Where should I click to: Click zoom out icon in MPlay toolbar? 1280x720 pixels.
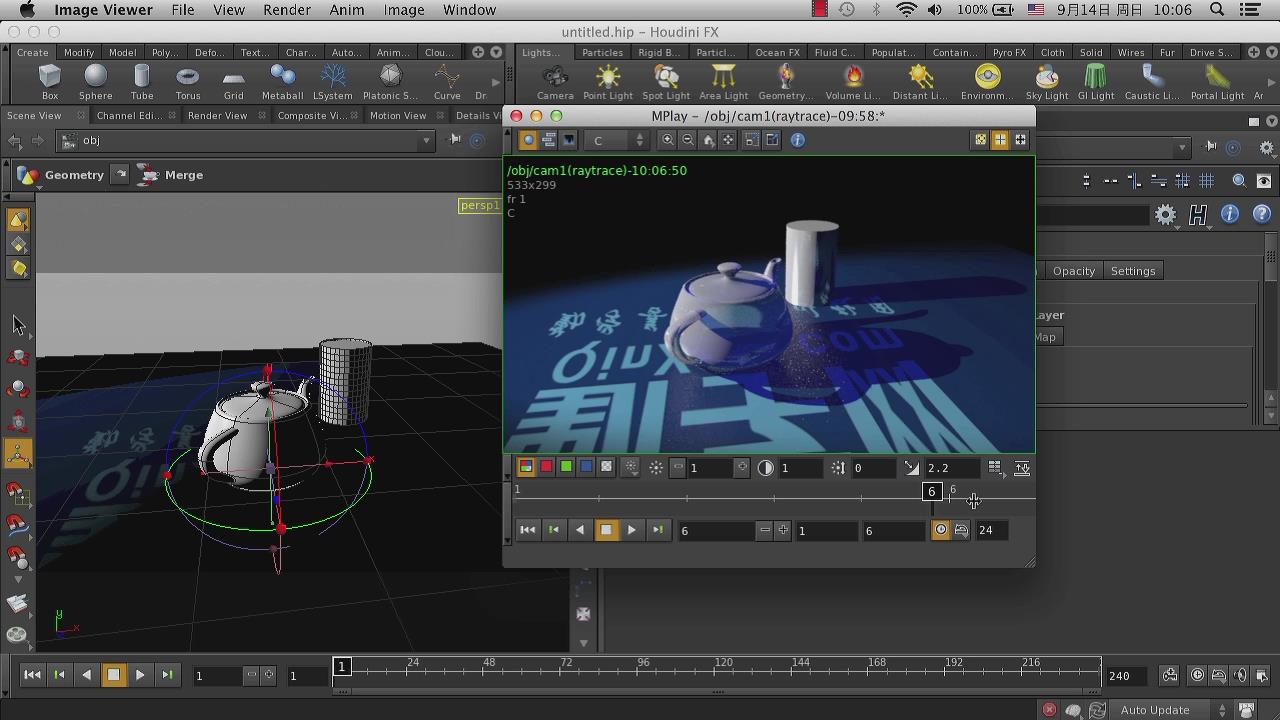pyautogui.click(x=688, y=140)
